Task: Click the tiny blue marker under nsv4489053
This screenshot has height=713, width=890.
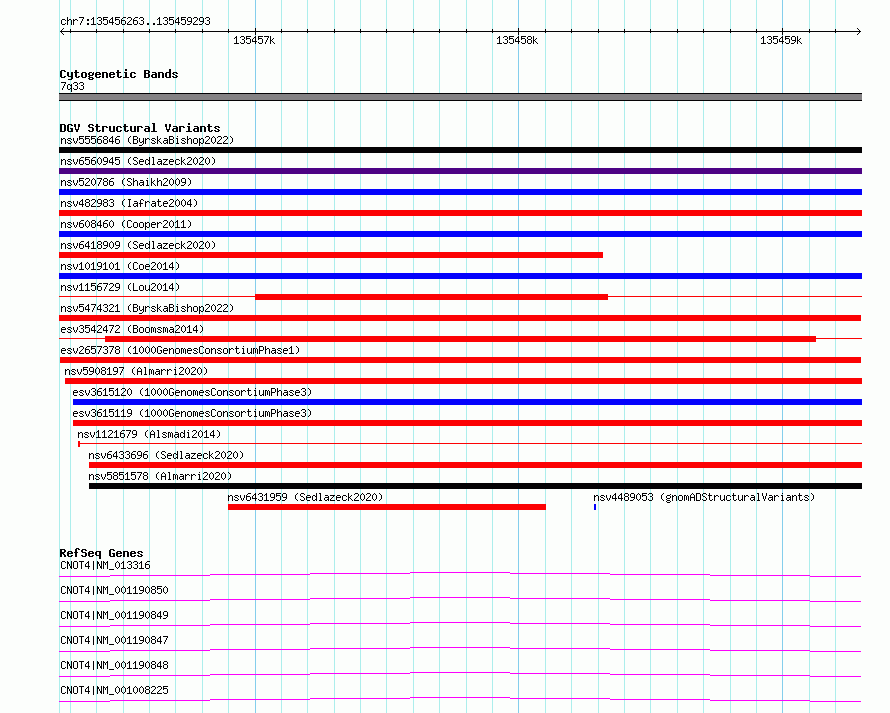Action: (x=595, y=507)
